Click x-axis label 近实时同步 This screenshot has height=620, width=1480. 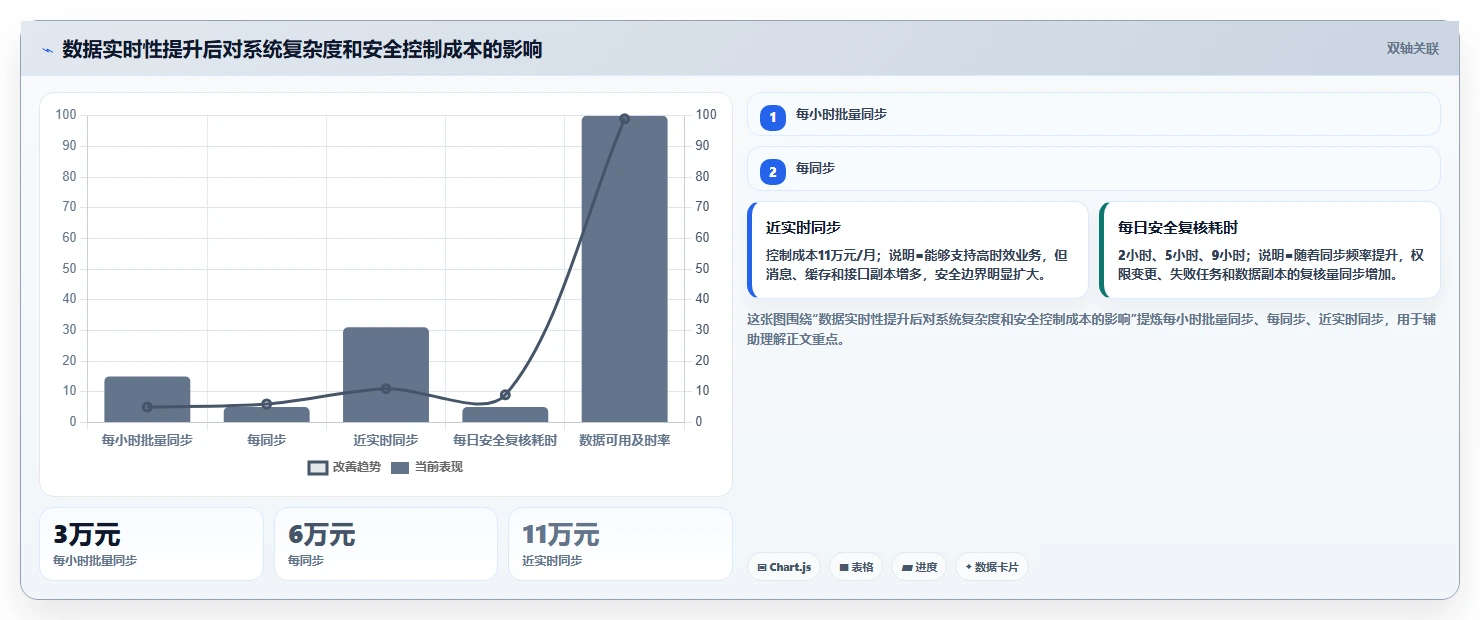pos(386,440)
